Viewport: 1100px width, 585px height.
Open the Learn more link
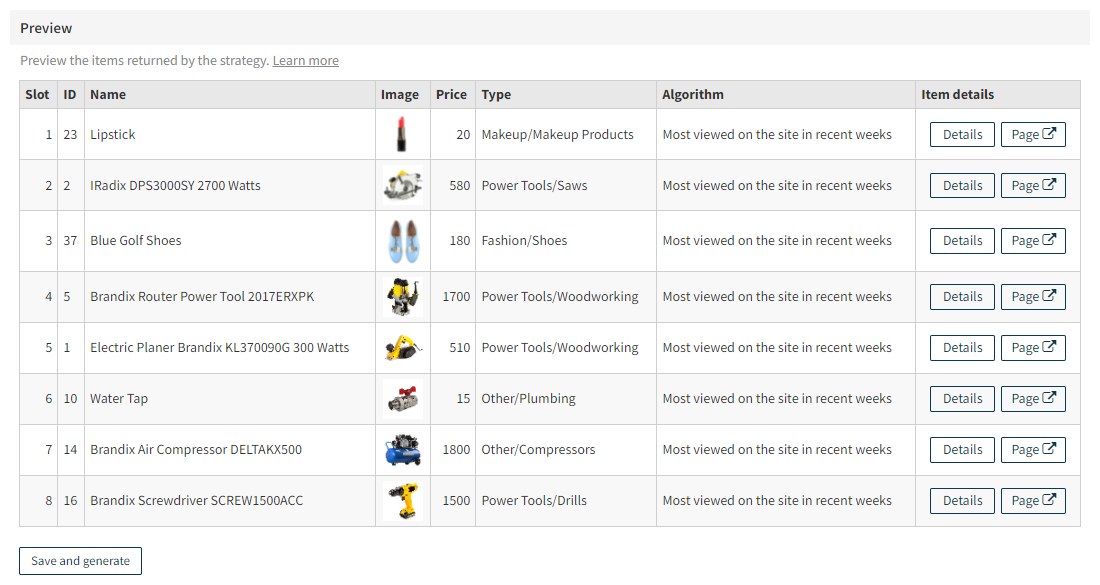pos(305,60)
